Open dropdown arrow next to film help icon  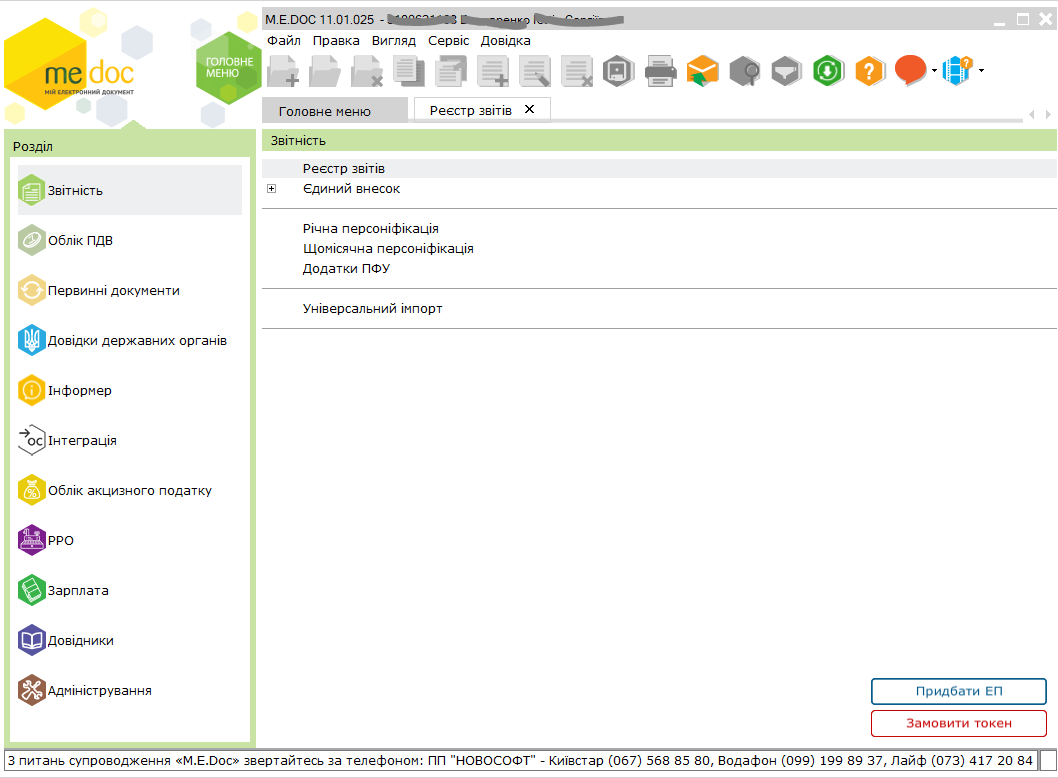982,71
